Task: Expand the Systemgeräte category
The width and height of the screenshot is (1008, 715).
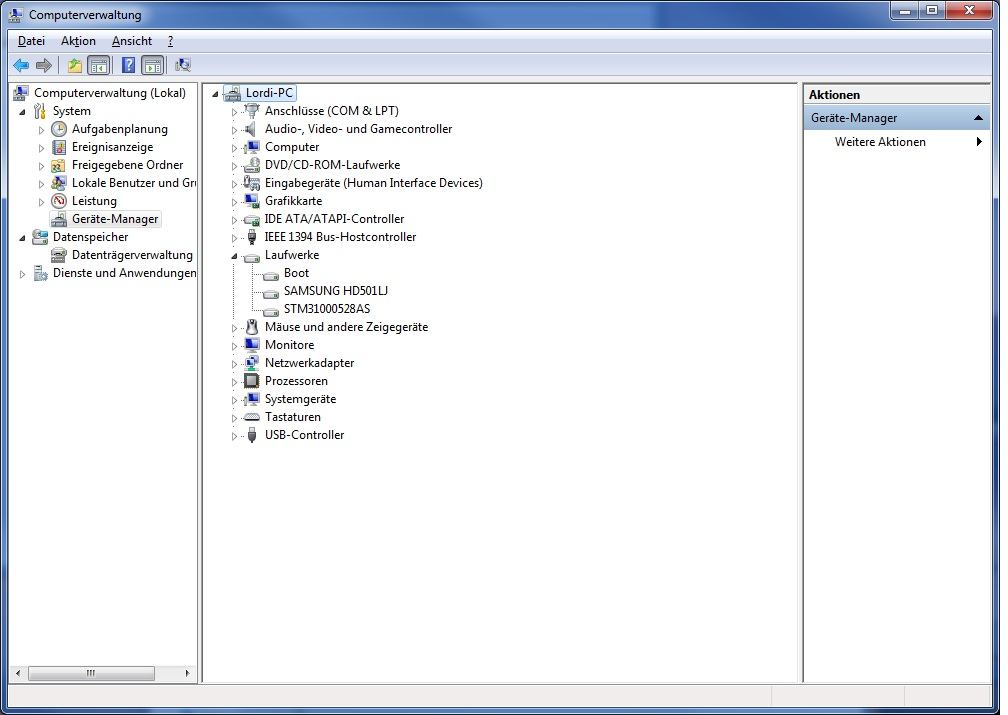Action: point(234,400)
